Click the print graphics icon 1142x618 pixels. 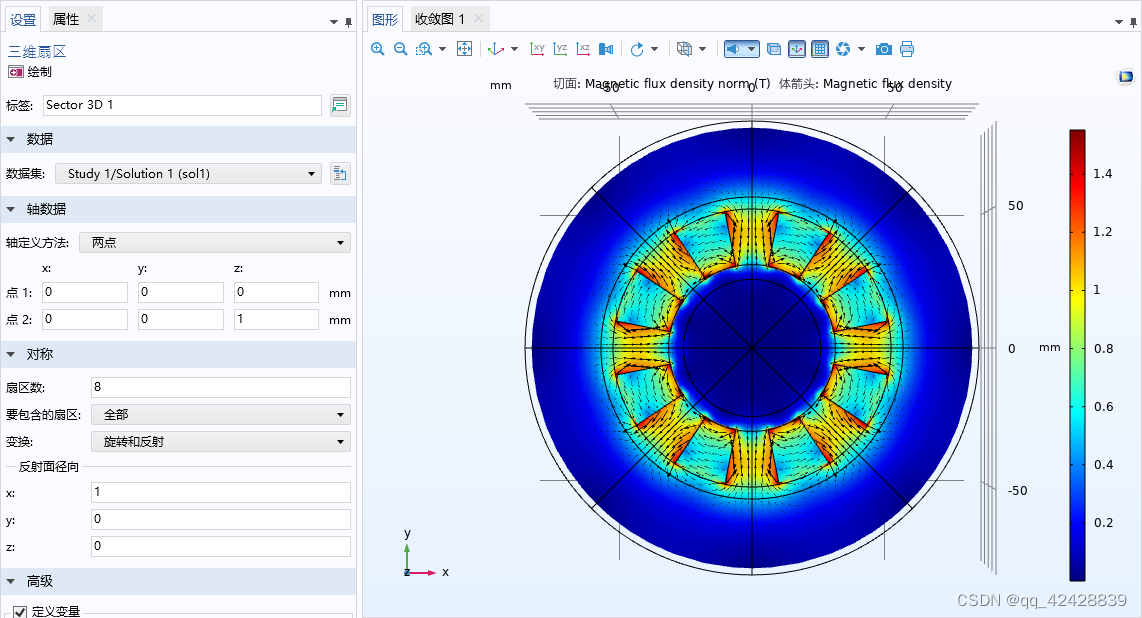907,49
